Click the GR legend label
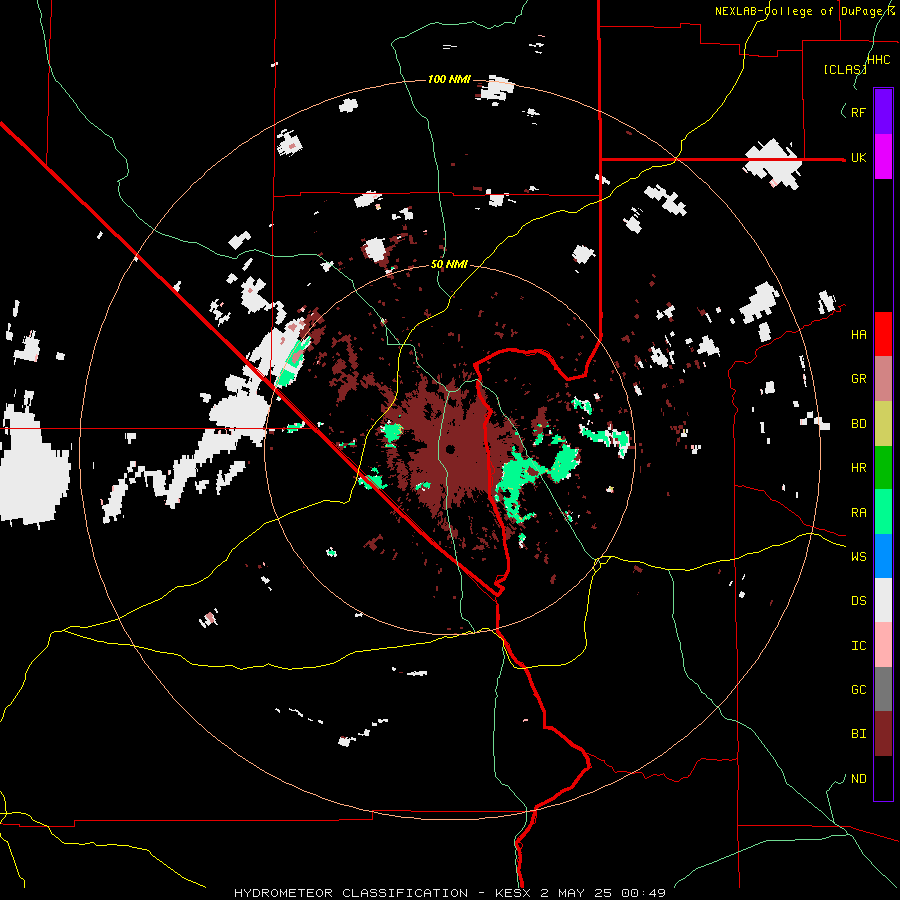The height and width of the screenshot is (900, 900). point(858,379)
